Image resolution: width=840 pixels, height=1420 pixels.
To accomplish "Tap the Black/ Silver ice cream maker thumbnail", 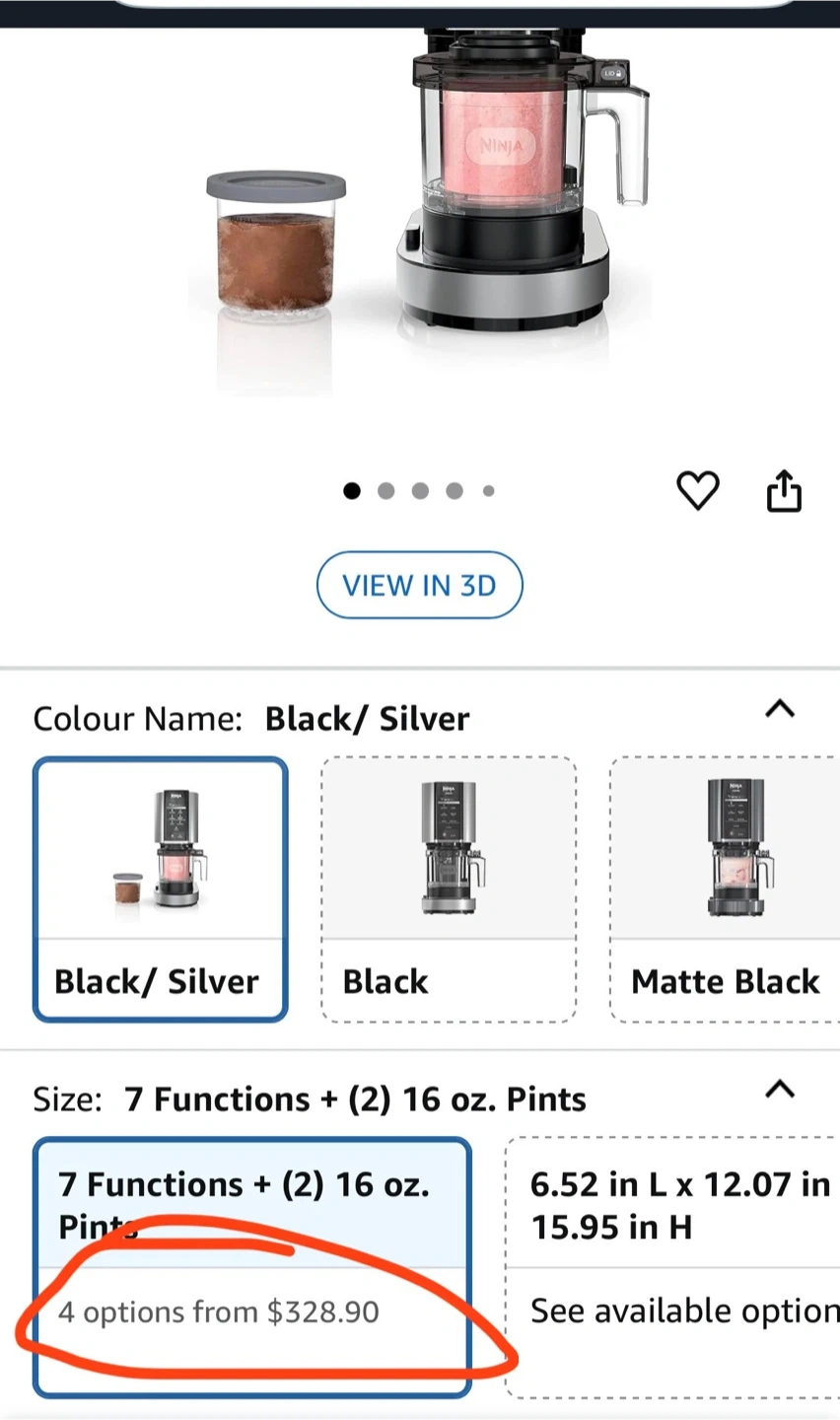I will click(x=161, y=850).
